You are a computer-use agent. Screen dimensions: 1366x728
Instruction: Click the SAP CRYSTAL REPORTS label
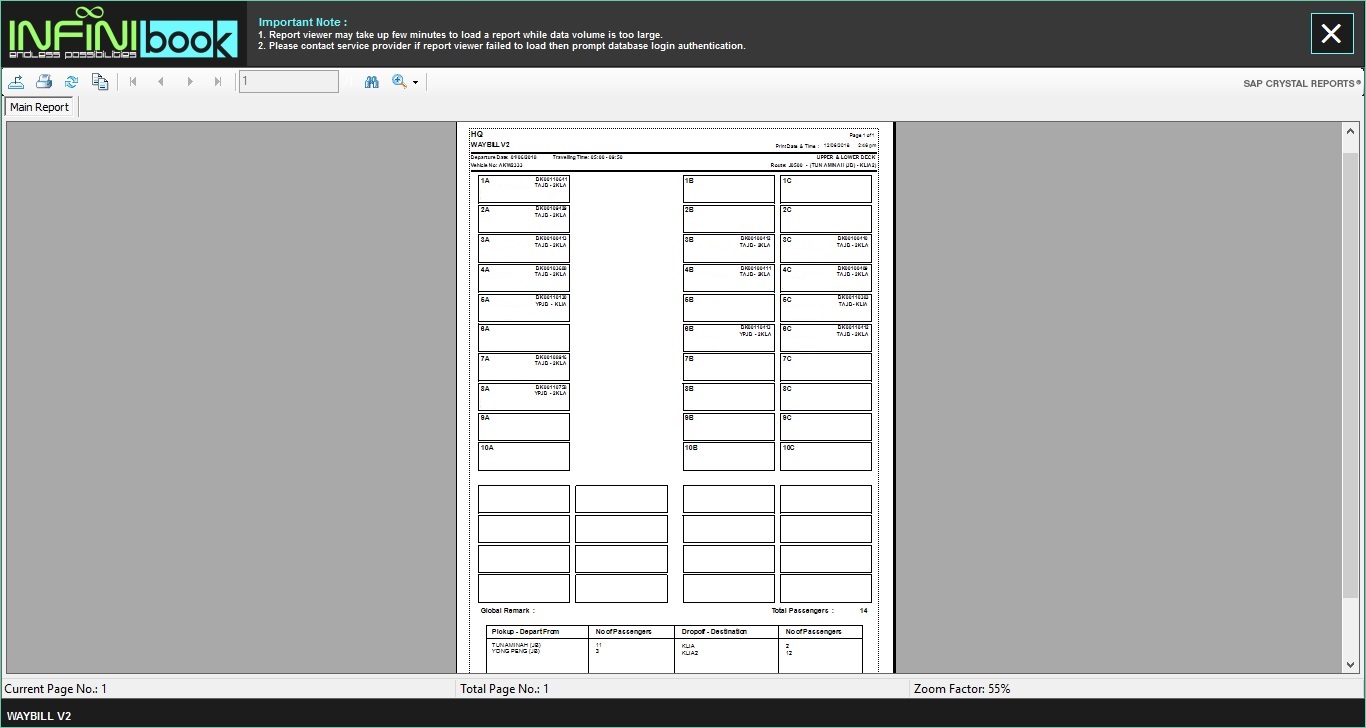click(1302, 84)
